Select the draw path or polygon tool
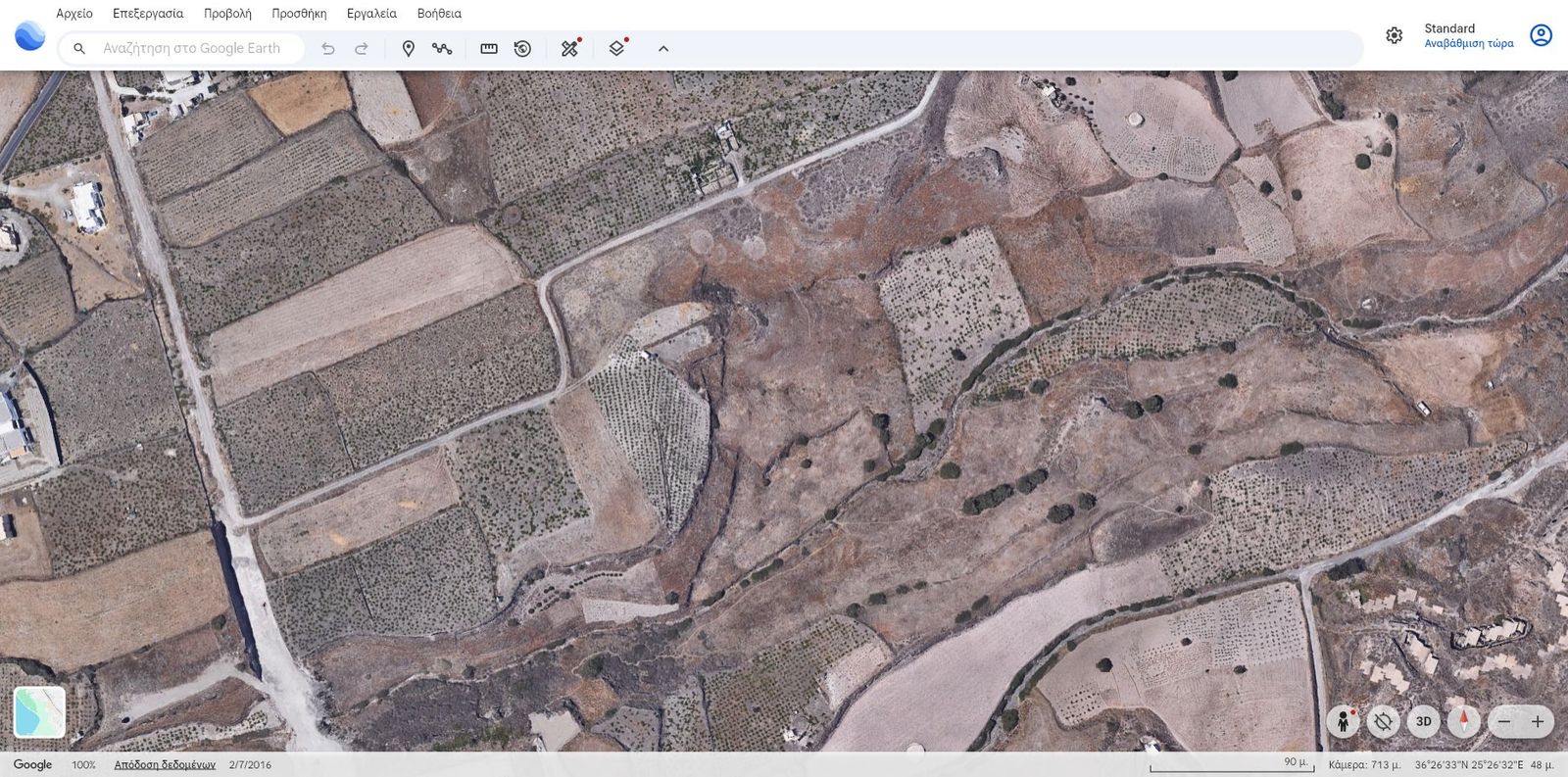The height and width of the screenshot is (777, 1568). pos(442,48)
